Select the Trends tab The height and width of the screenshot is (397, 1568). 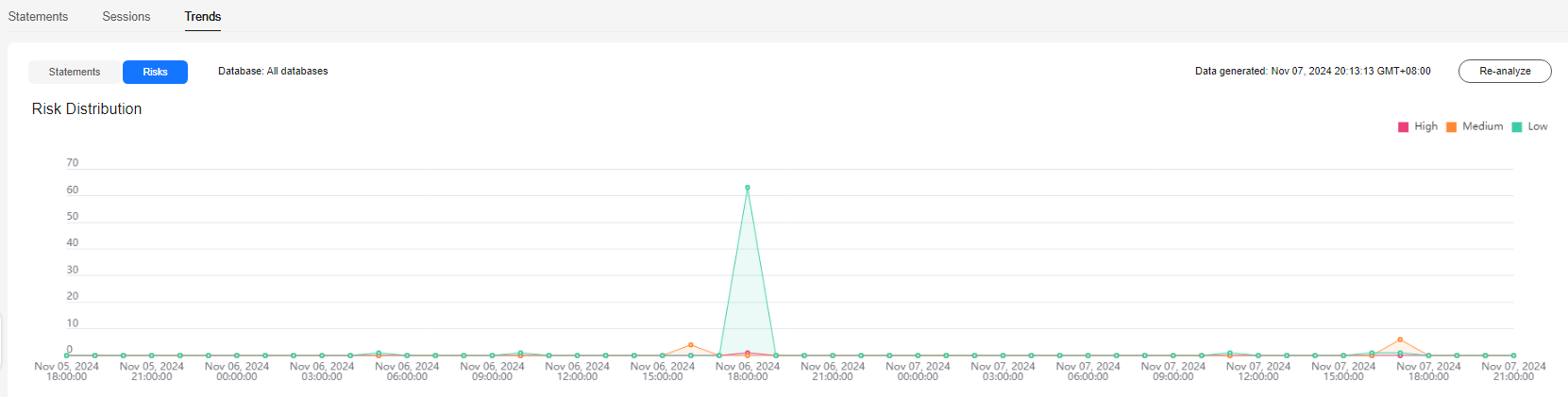pyautogui.click(x=203, y=17)
